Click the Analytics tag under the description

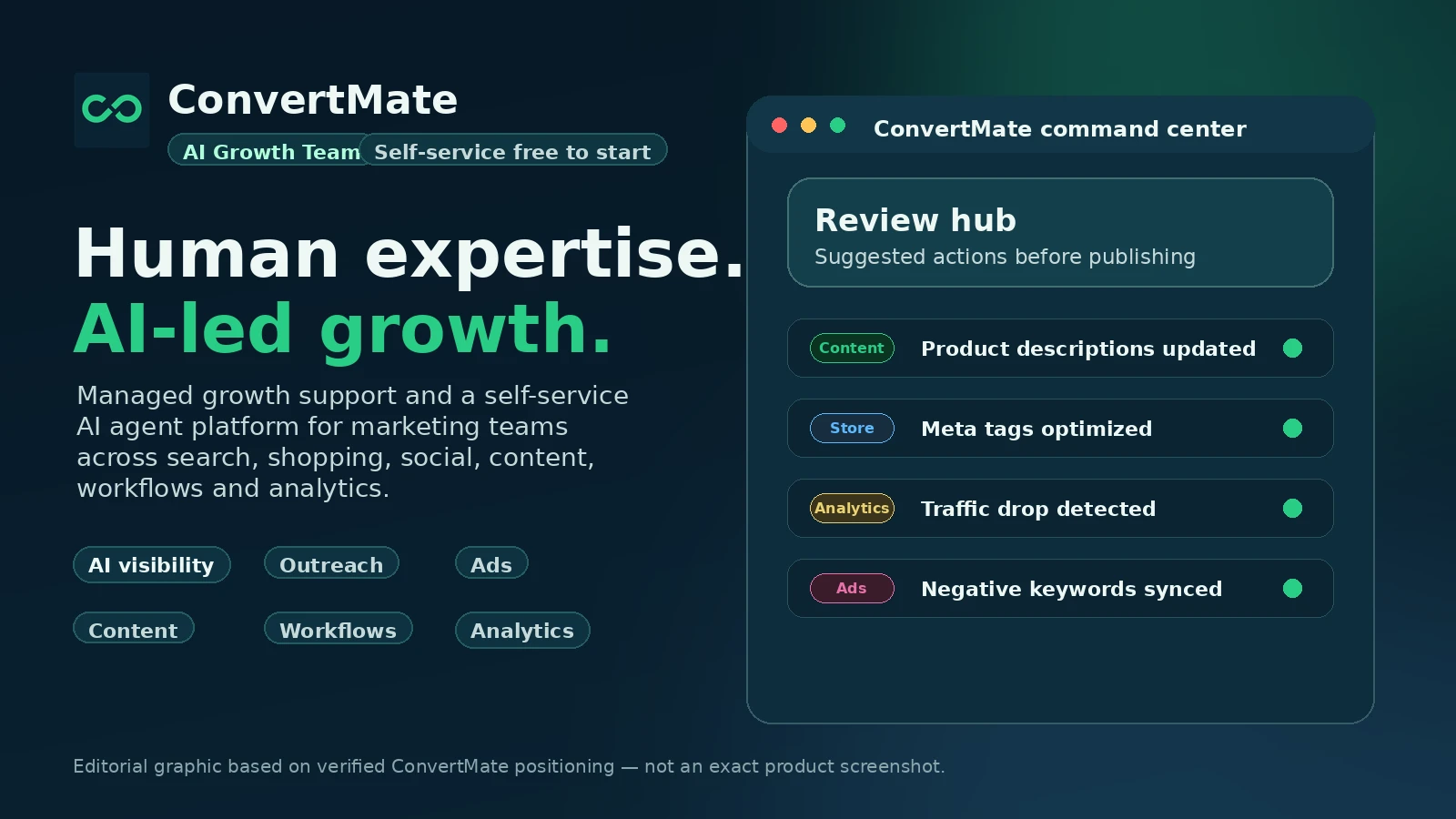point(522,631)
